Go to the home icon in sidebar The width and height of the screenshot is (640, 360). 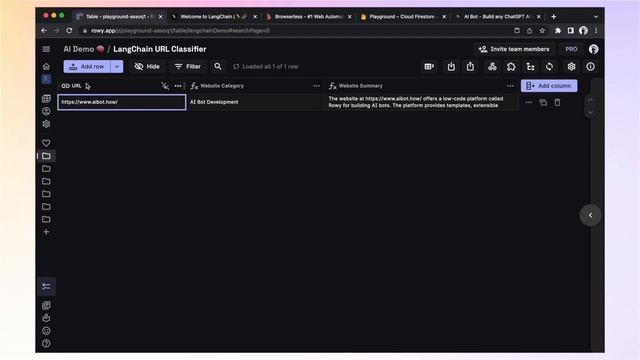[x=46, y=67]
